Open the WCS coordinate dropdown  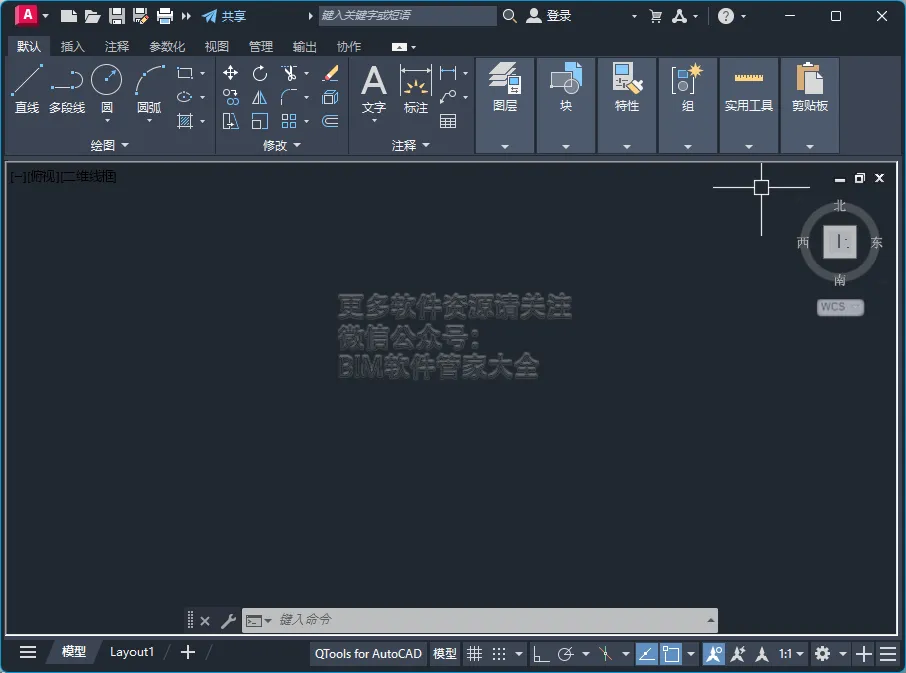[x=840, y=307]
